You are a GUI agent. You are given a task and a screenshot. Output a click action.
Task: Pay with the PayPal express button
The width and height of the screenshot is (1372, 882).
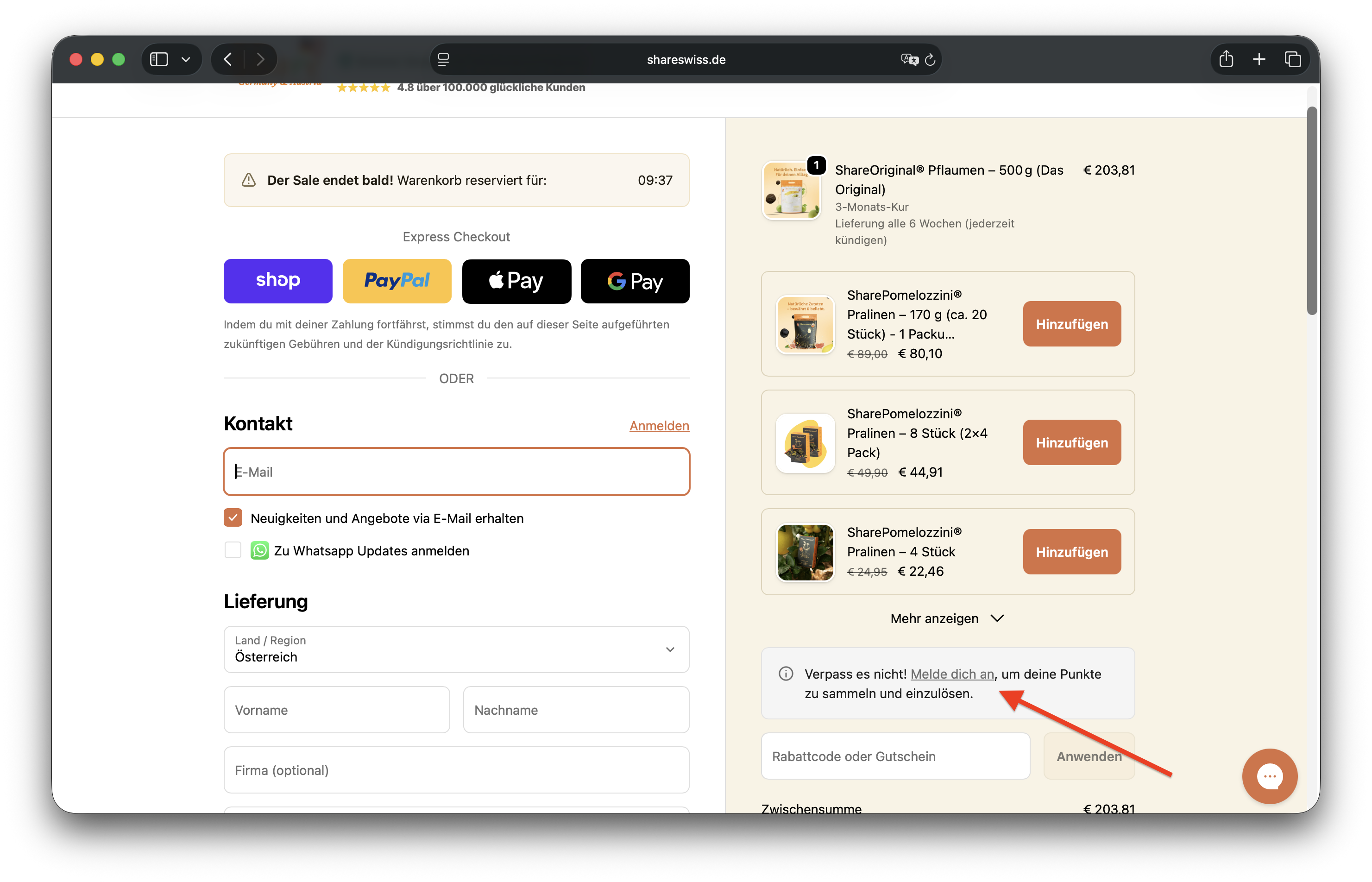(397, 281)
